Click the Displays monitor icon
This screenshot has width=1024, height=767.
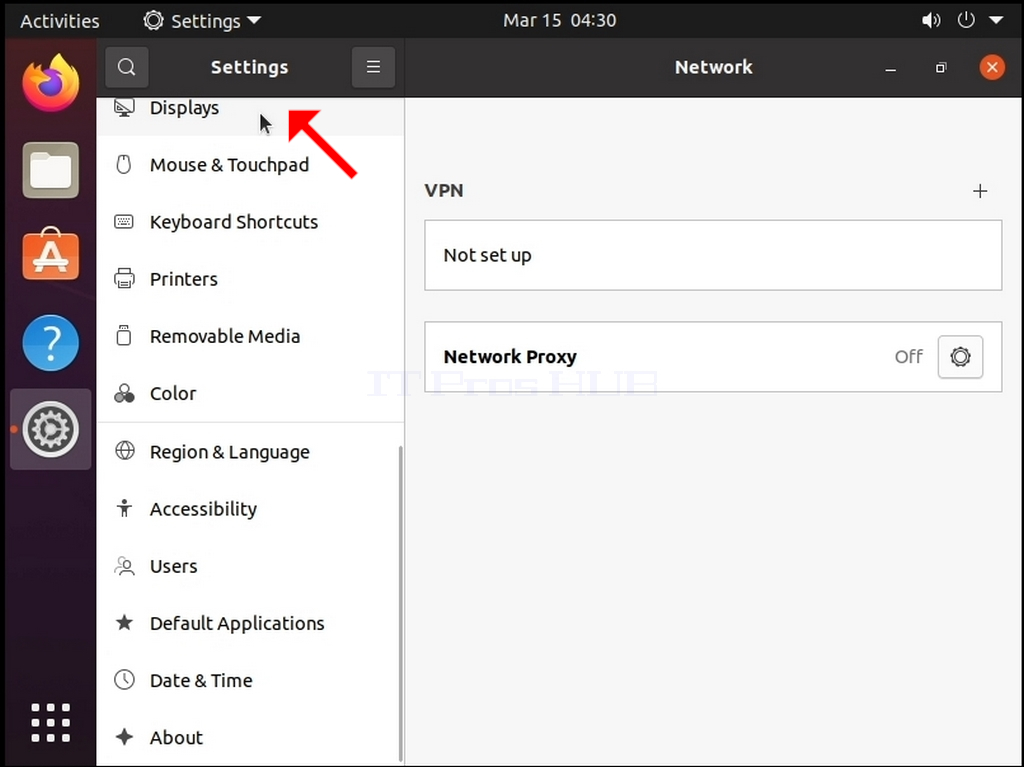coord(124,107)
